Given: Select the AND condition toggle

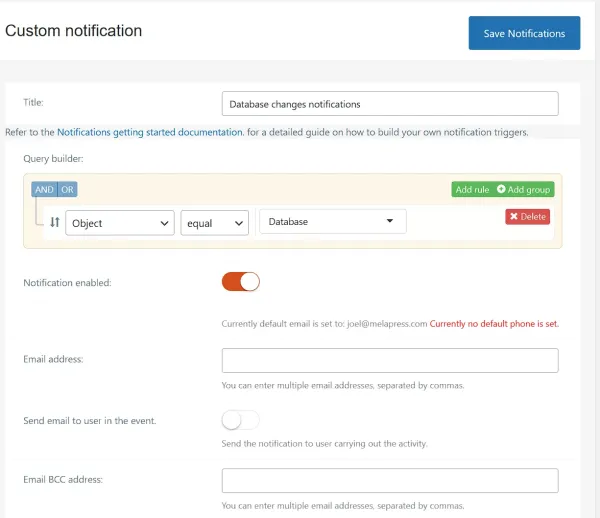Looking at the screenshot, I should pos(44,190).
